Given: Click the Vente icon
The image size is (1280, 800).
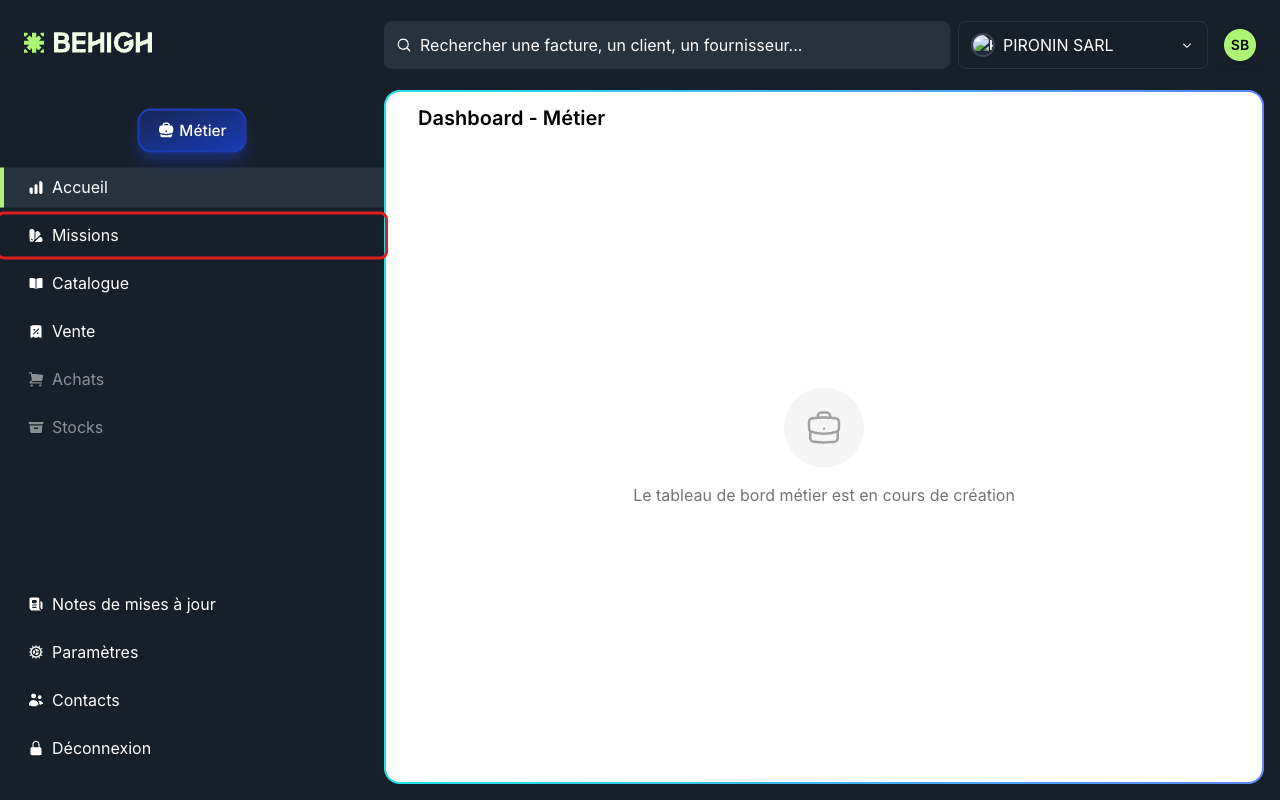Looking at the screenshot, I should click(36, 331).
